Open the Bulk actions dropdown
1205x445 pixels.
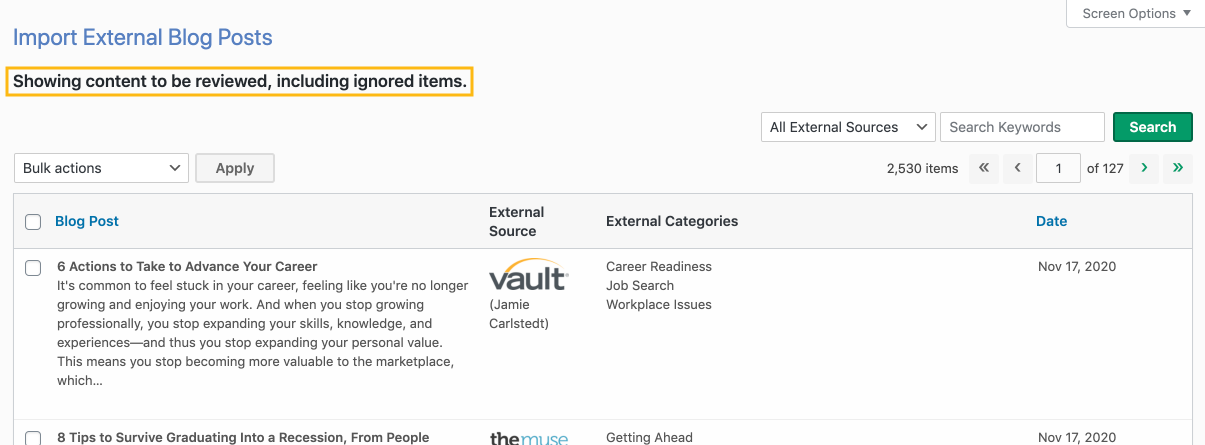pyautogui.click(x=101, y=168)
